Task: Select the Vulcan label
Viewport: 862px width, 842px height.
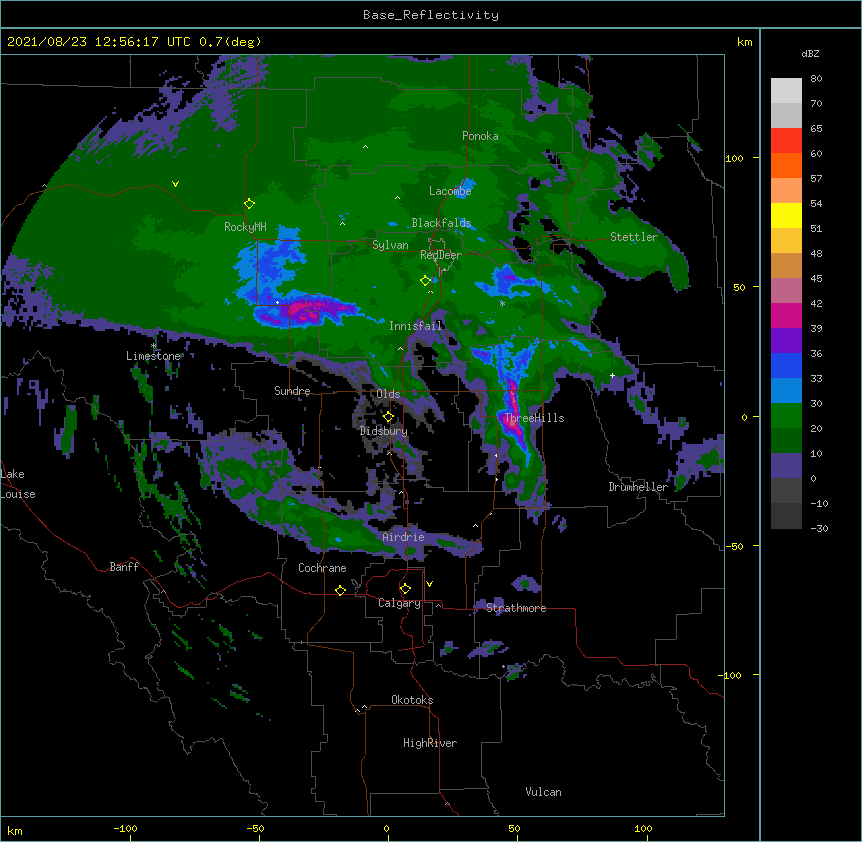Action: click(x=543, y=792)
